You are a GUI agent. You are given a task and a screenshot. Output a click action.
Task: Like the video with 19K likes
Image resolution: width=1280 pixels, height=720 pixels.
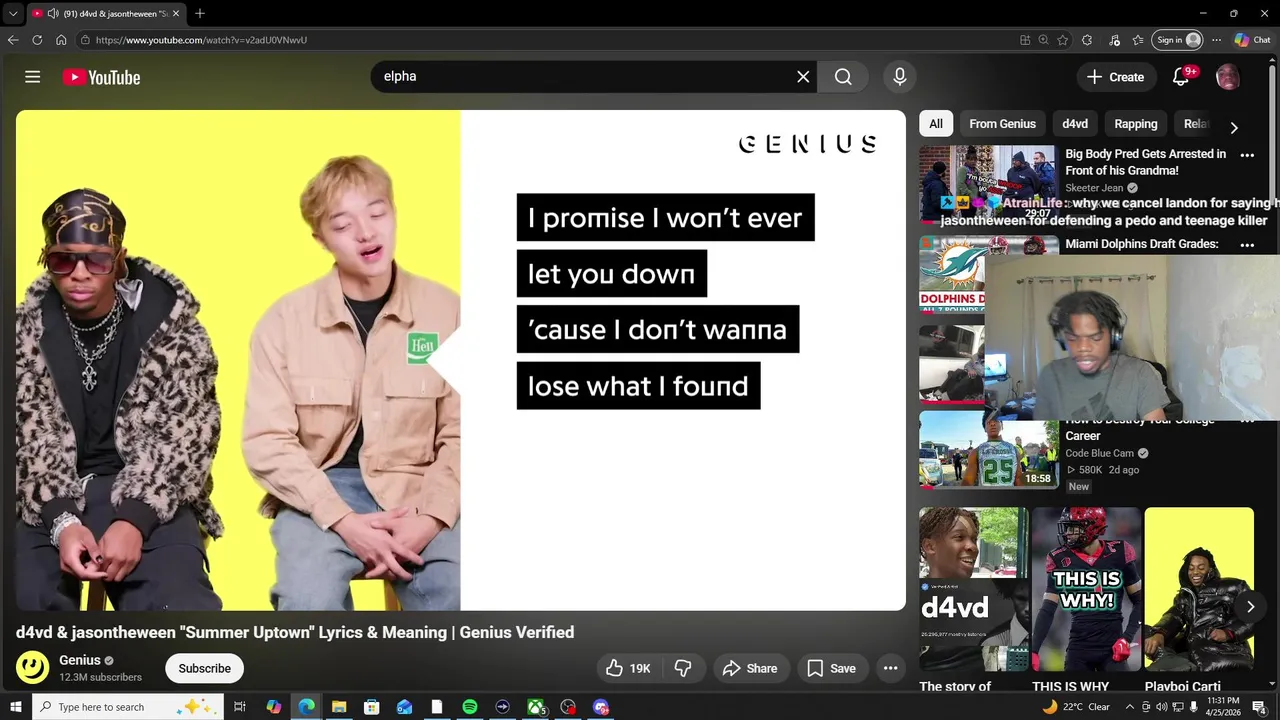628,668
